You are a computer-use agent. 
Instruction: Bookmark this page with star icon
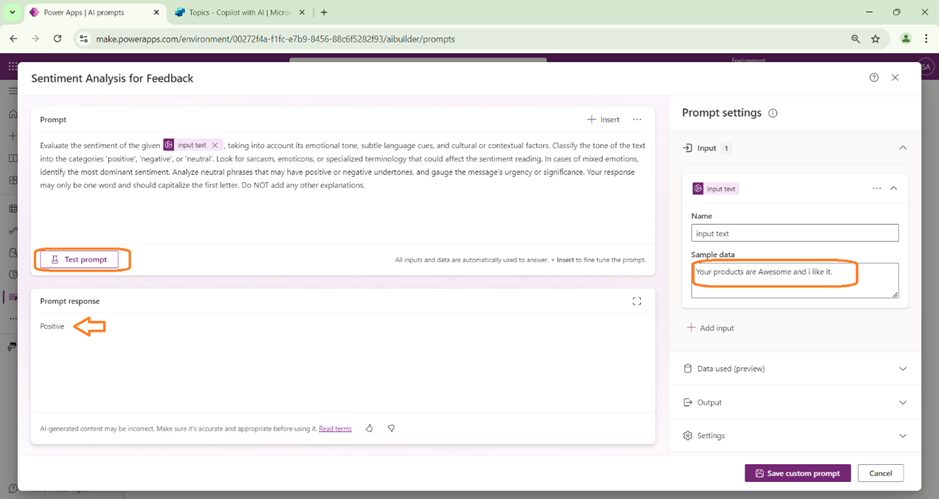[x=876, y=39]
